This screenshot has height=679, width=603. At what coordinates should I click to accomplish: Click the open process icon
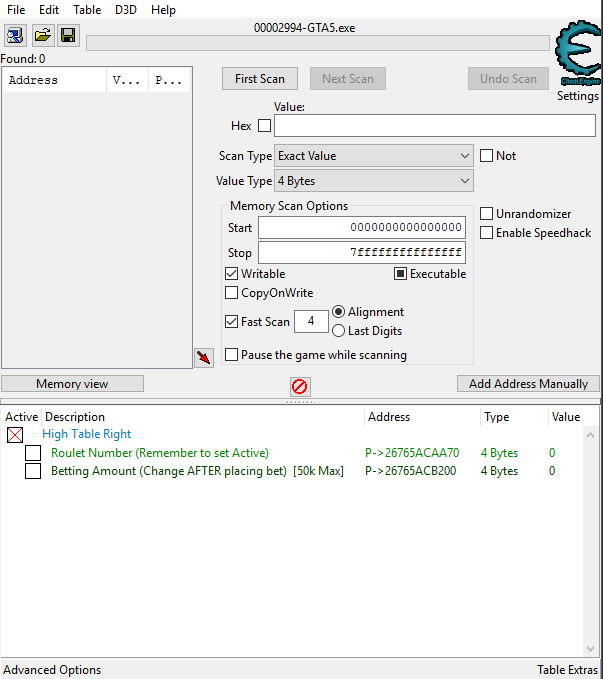(x=16, y=36)
